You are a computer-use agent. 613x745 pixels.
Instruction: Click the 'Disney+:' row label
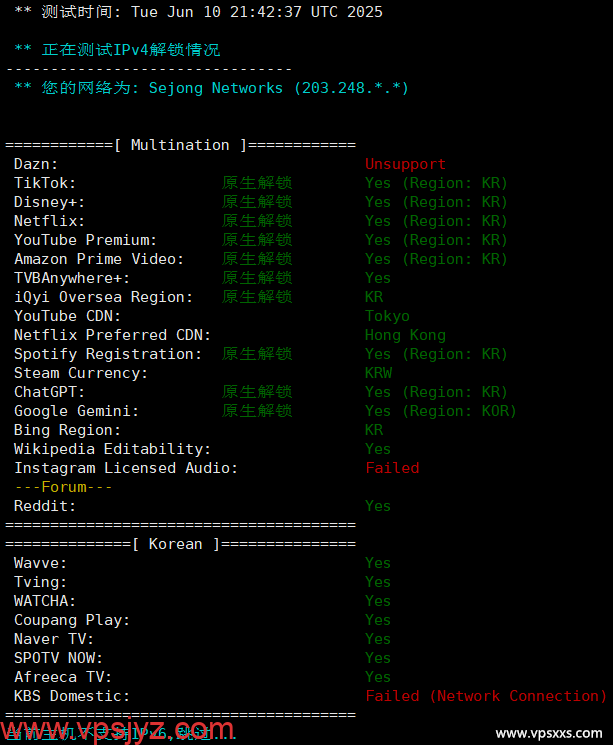click(49, 202)
